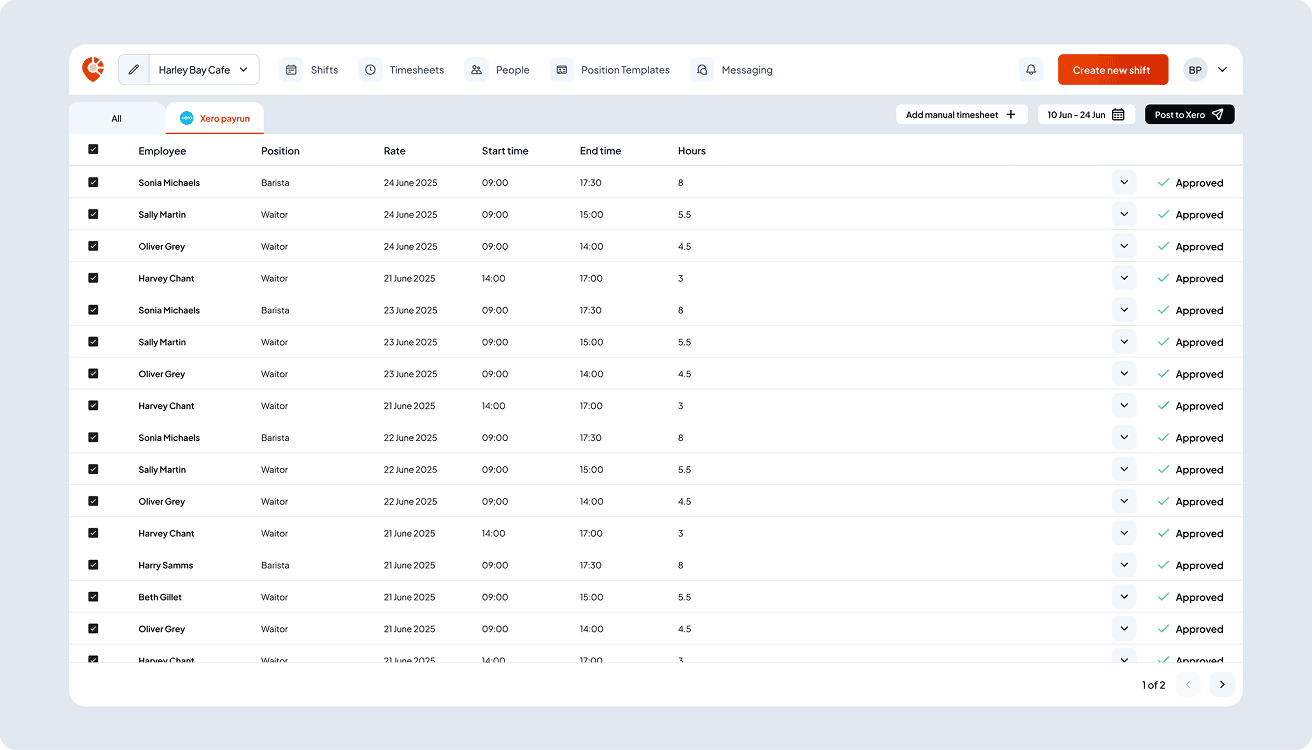Click the calendar icon beside 10 Jun – 24 Jun
Image resolution: width=1312 pixels, height=750 pixels.
click(1118, 115)
